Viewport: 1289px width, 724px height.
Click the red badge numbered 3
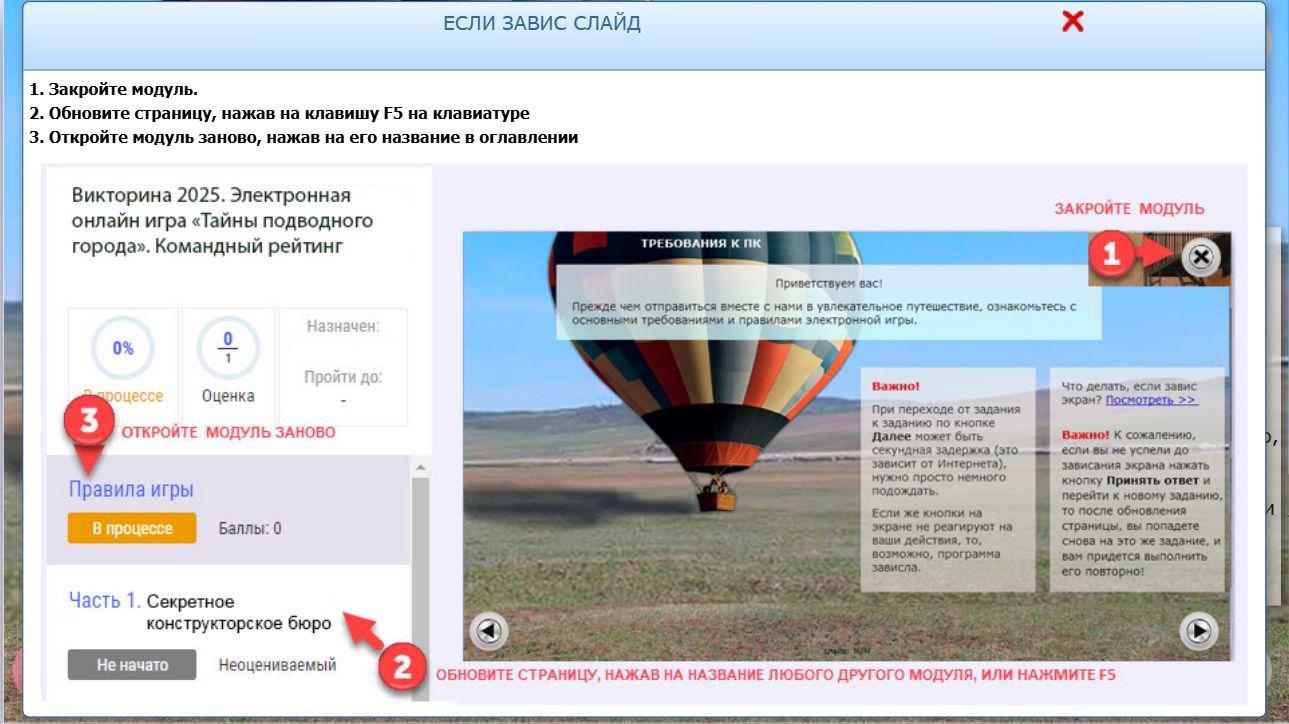pos(88,420)
